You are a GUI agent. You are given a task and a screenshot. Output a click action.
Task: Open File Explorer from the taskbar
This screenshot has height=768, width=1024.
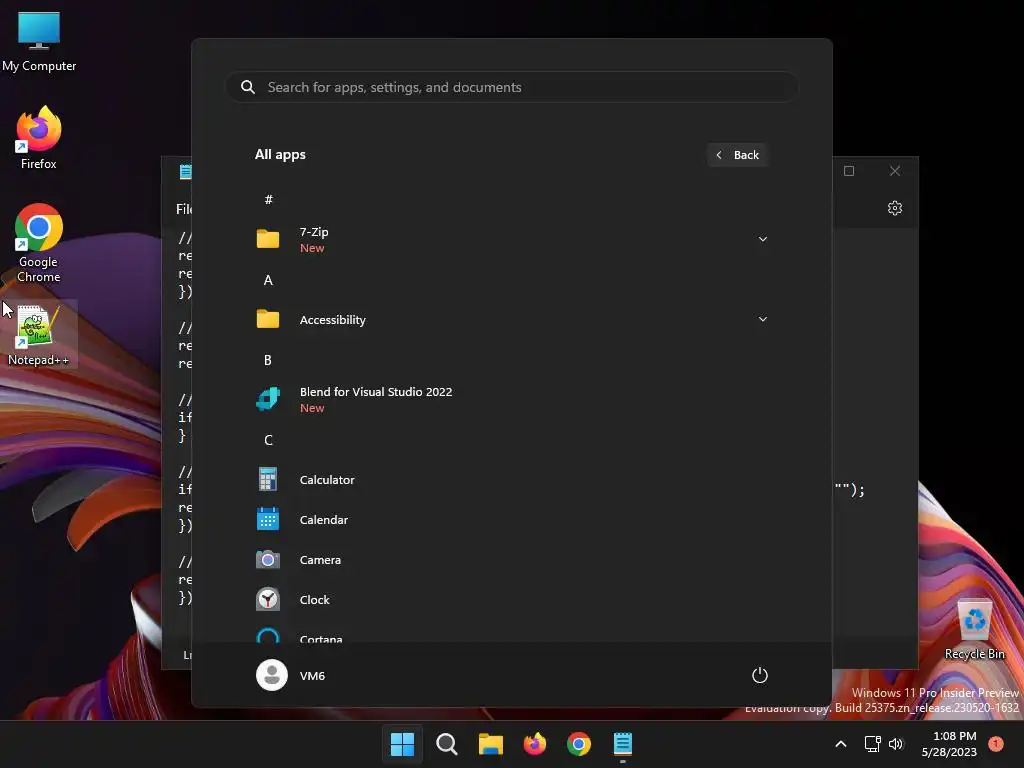pos(490,744)
